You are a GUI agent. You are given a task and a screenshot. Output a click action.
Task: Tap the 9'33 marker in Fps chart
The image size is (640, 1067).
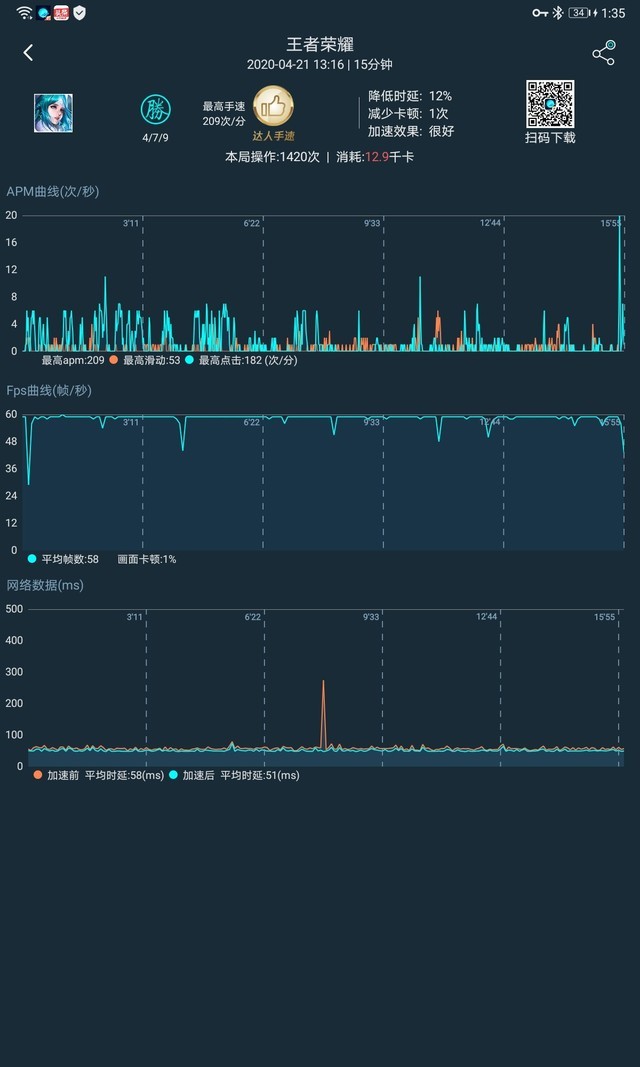point(371,423)
